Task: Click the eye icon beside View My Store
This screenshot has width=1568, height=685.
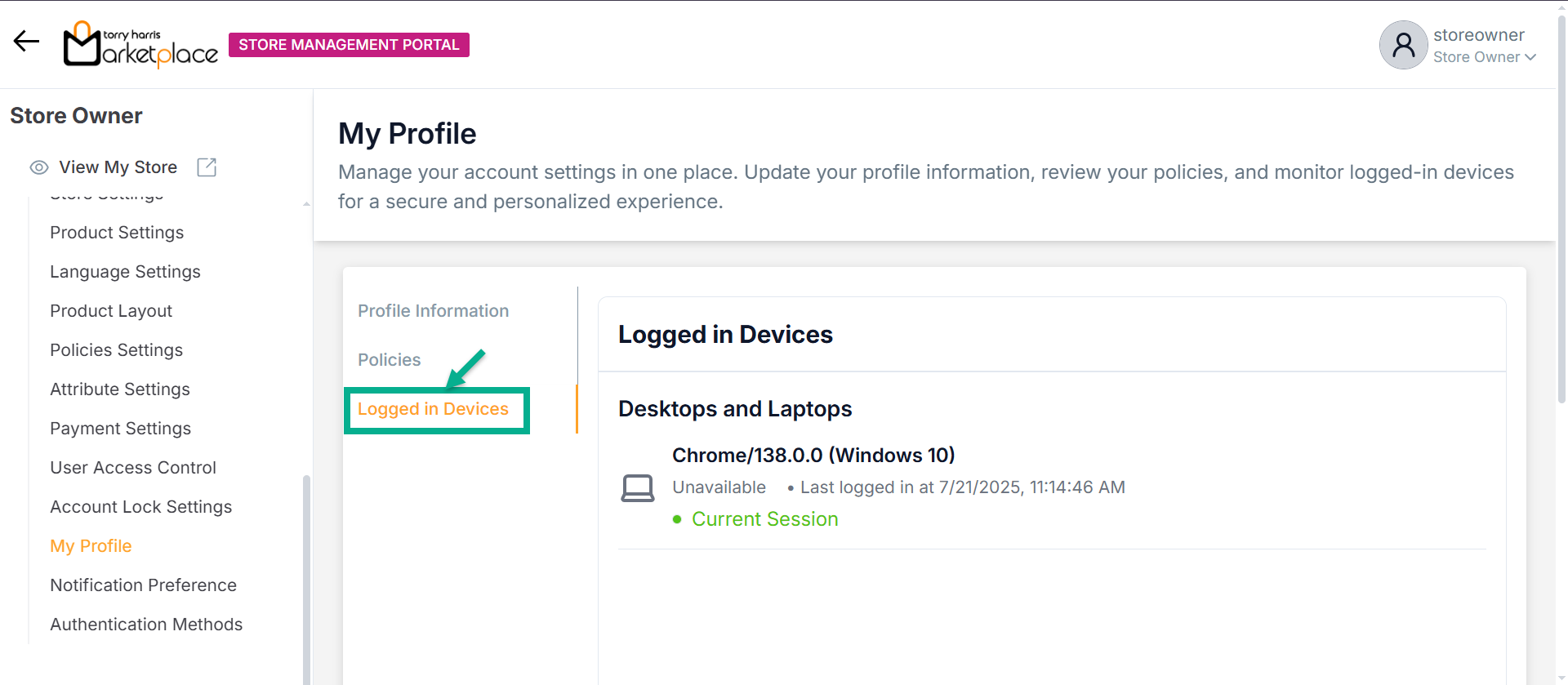Action: (x=39, y=167)
